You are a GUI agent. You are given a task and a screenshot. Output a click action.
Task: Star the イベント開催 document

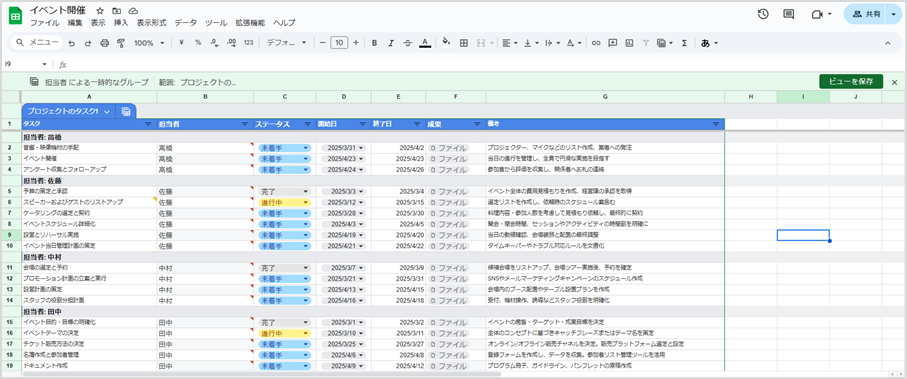[x=100, y=10]
